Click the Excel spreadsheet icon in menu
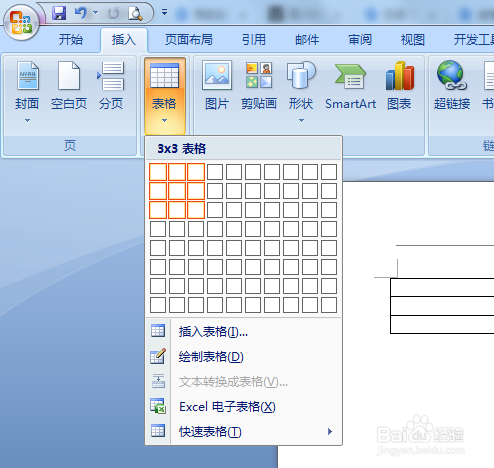 [x=158, y=406]
